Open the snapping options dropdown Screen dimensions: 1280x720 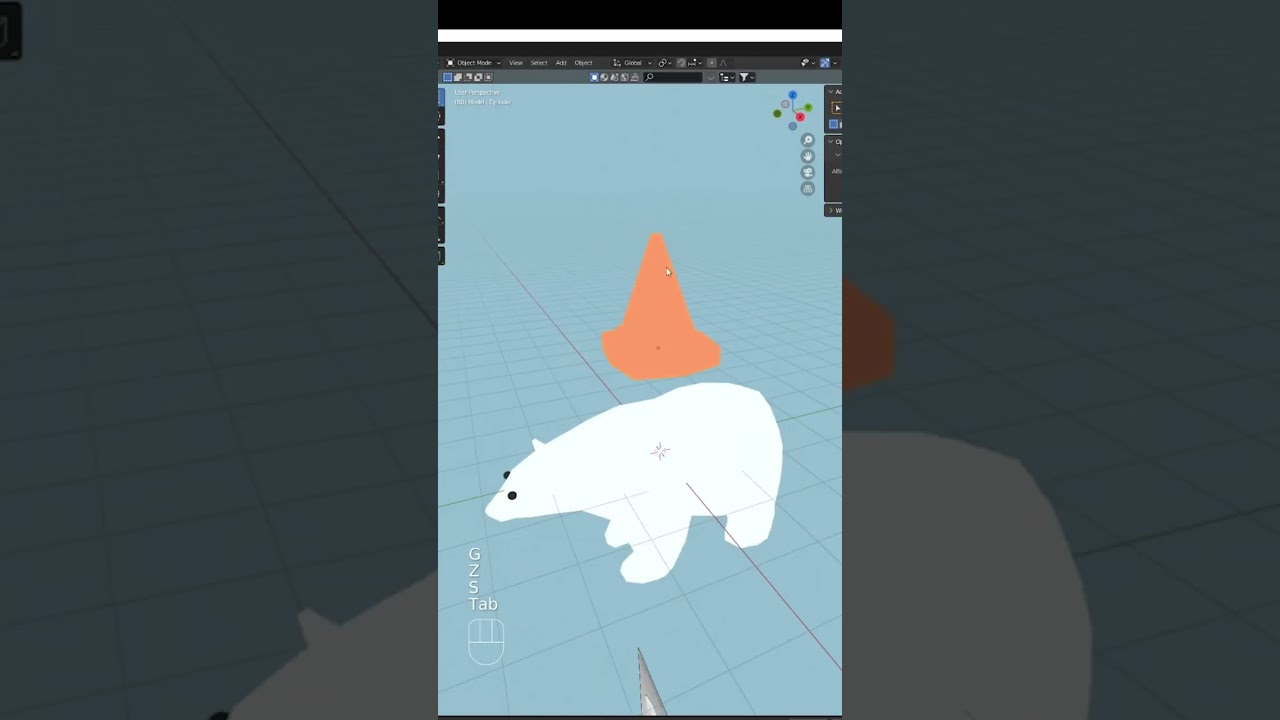coord(697,63)
